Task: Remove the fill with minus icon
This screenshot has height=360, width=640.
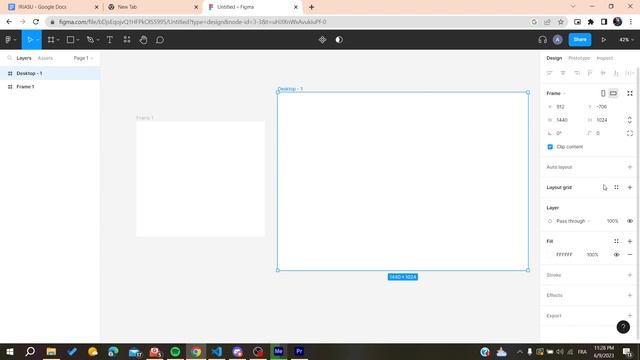Action: coord(630,254)
